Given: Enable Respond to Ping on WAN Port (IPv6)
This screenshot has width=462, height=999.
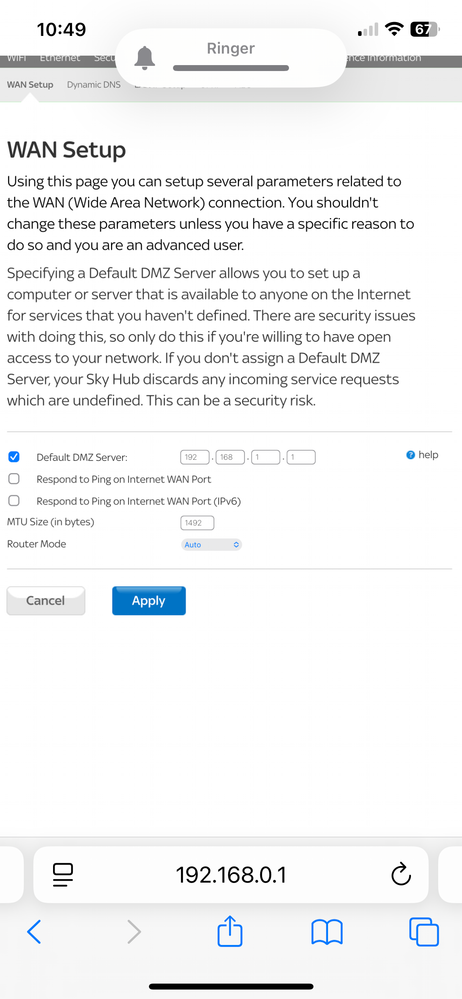Looking at the screenshot, I should point(13,500).
